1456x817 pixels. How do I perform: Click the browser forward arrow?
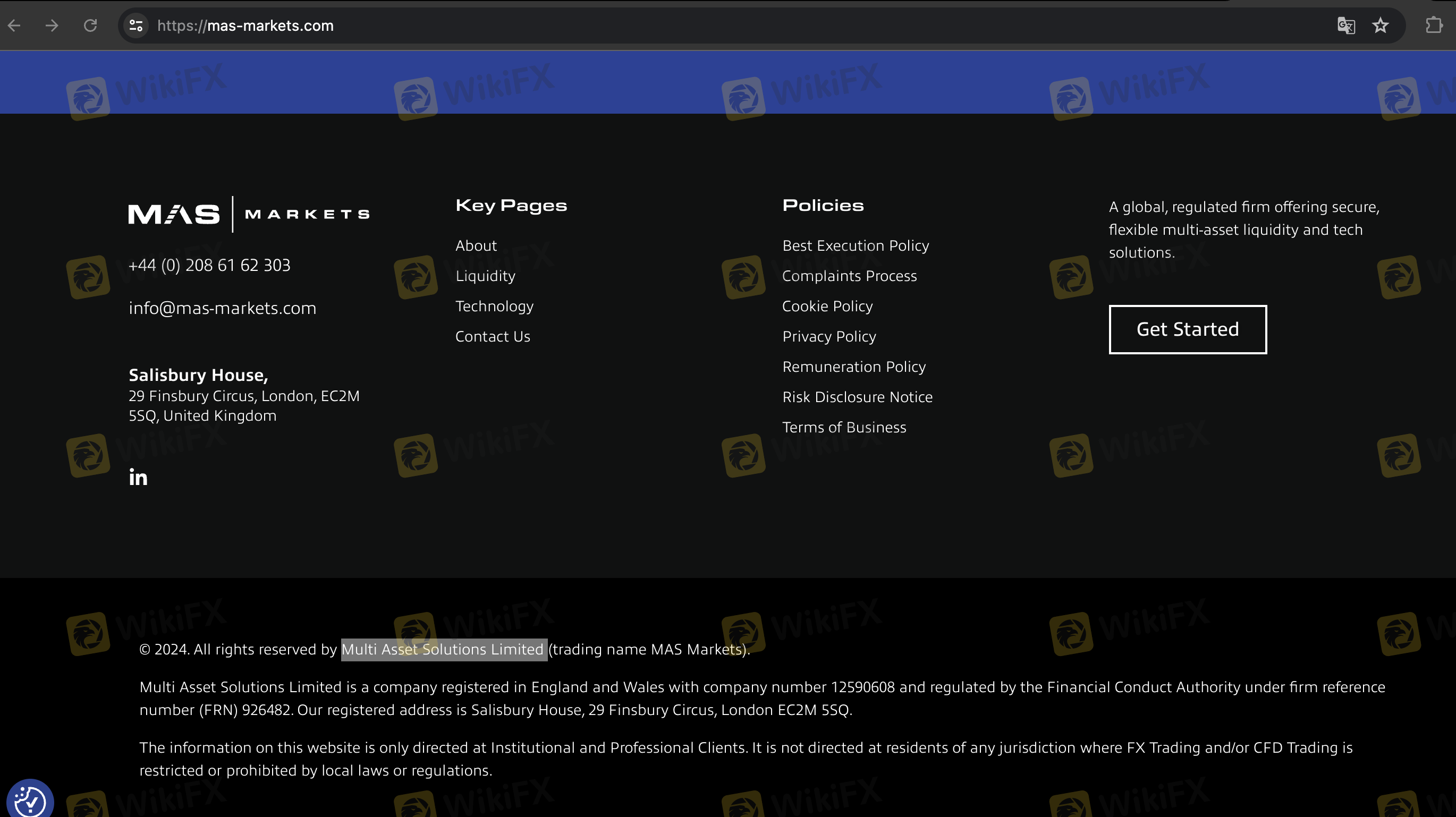(52, 25)
